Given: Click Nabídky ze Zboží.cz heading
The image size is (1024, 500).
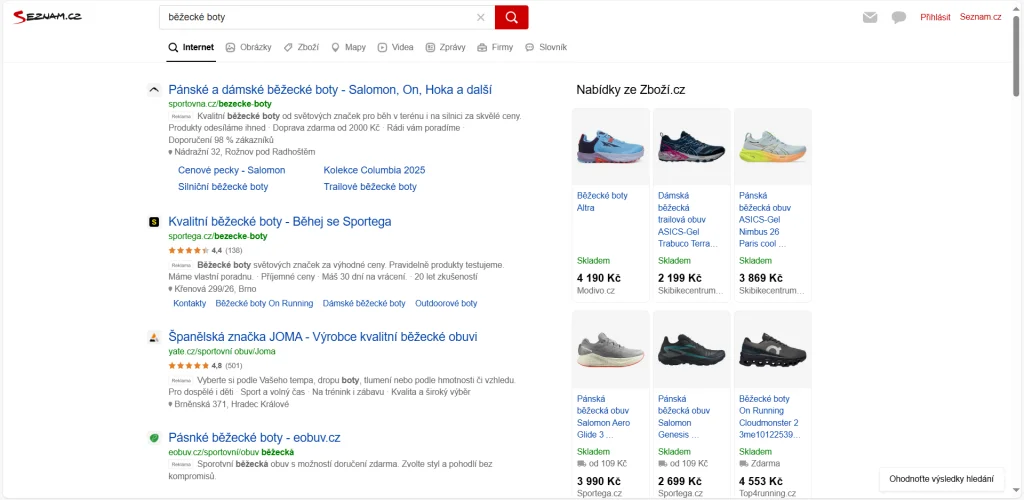Looking at the screenshot, I should (x=630, y=90).
